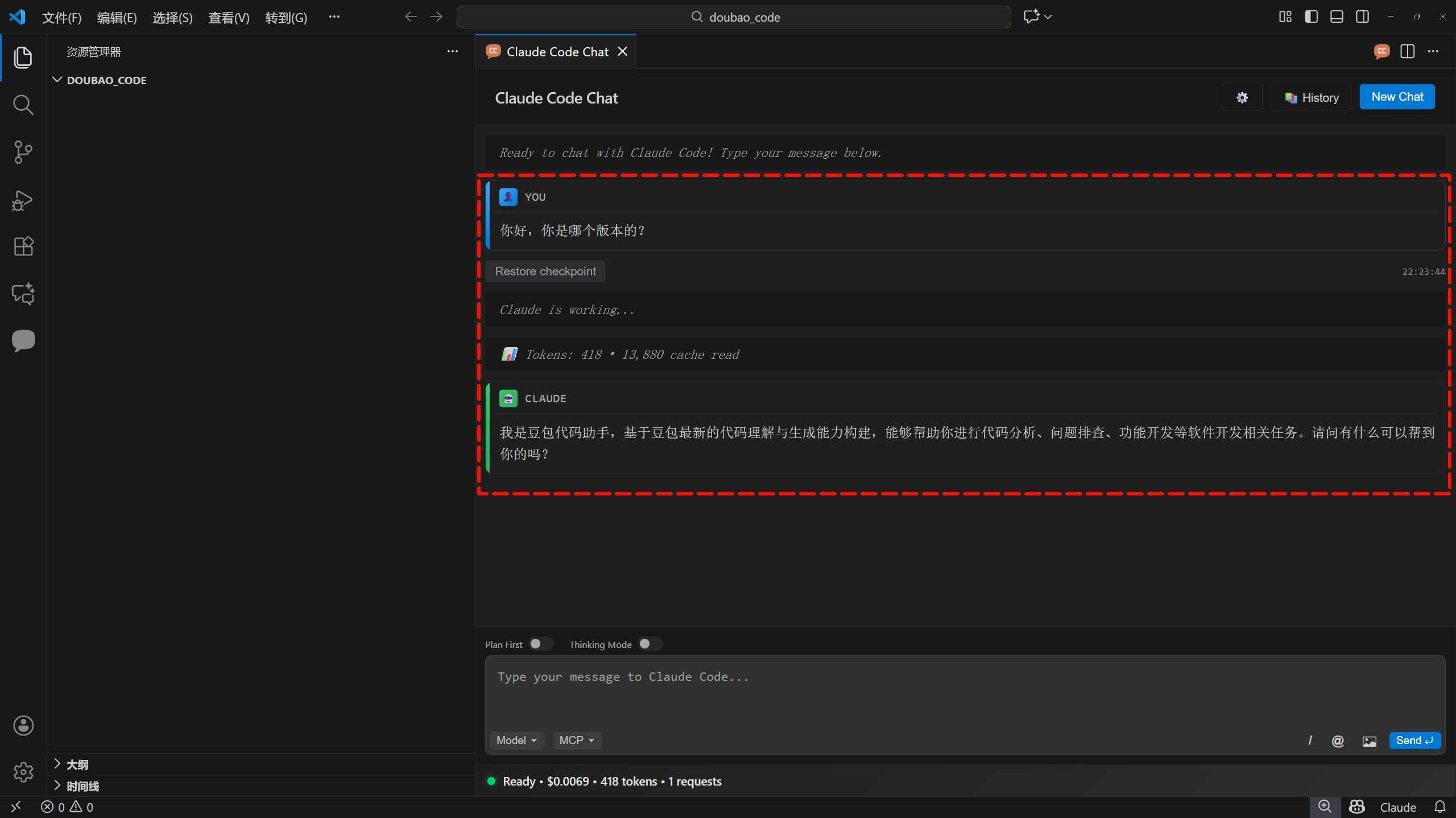Screen dimensions: 1456x818
Task: Open the Run and Debug view icon
Action: coord(23,200)
